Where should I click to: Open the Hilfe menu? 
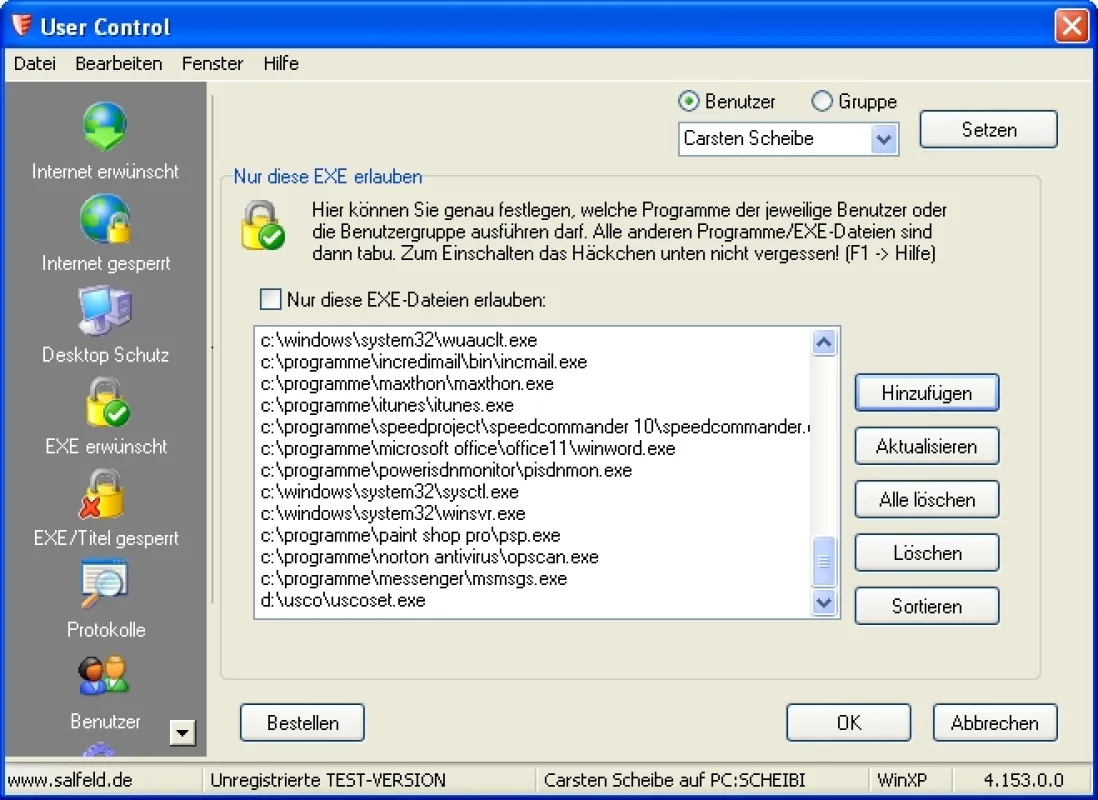[x=281, y=64]
